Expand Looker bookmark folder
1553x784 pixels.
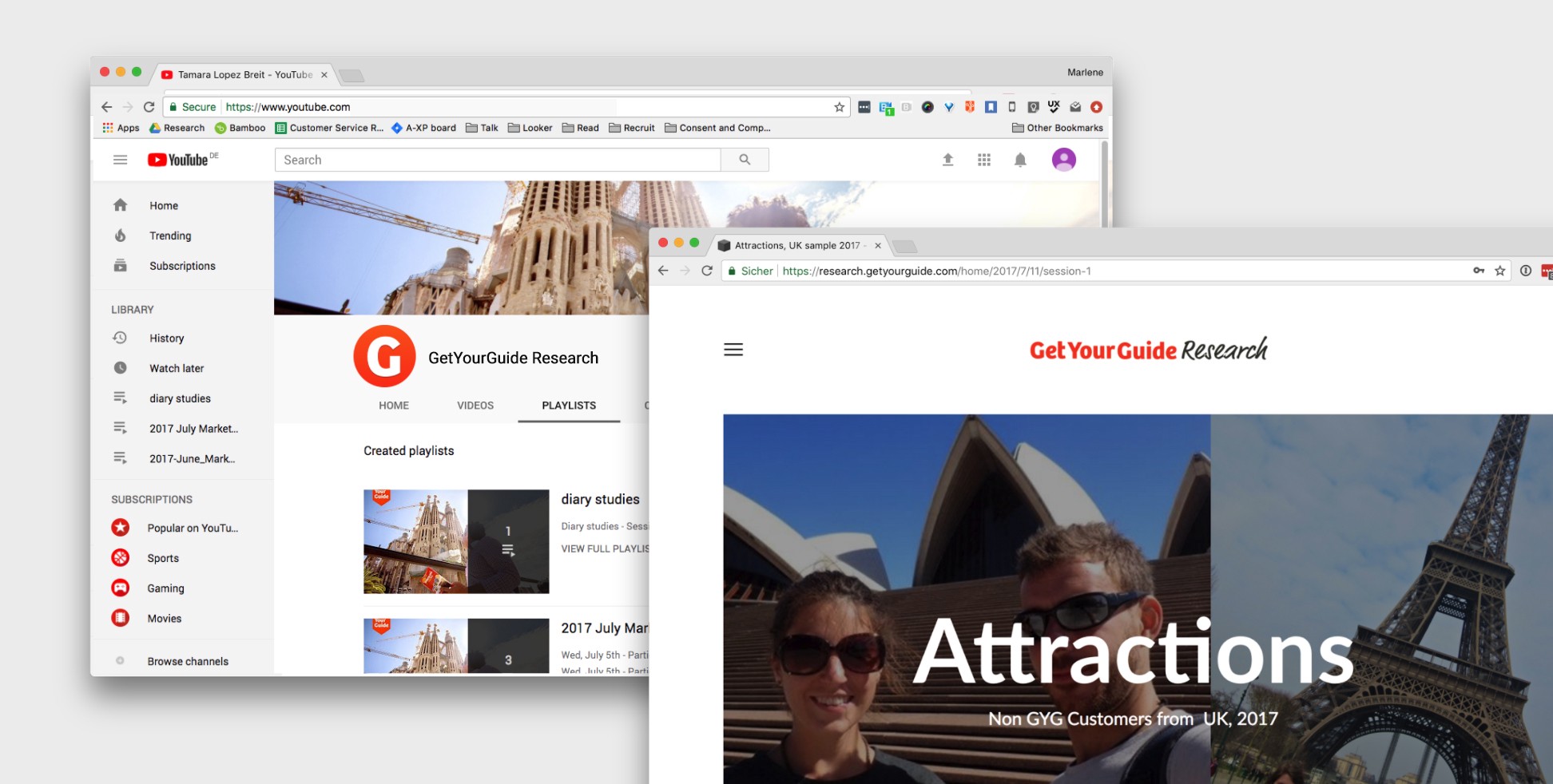(x=530, y=128)
